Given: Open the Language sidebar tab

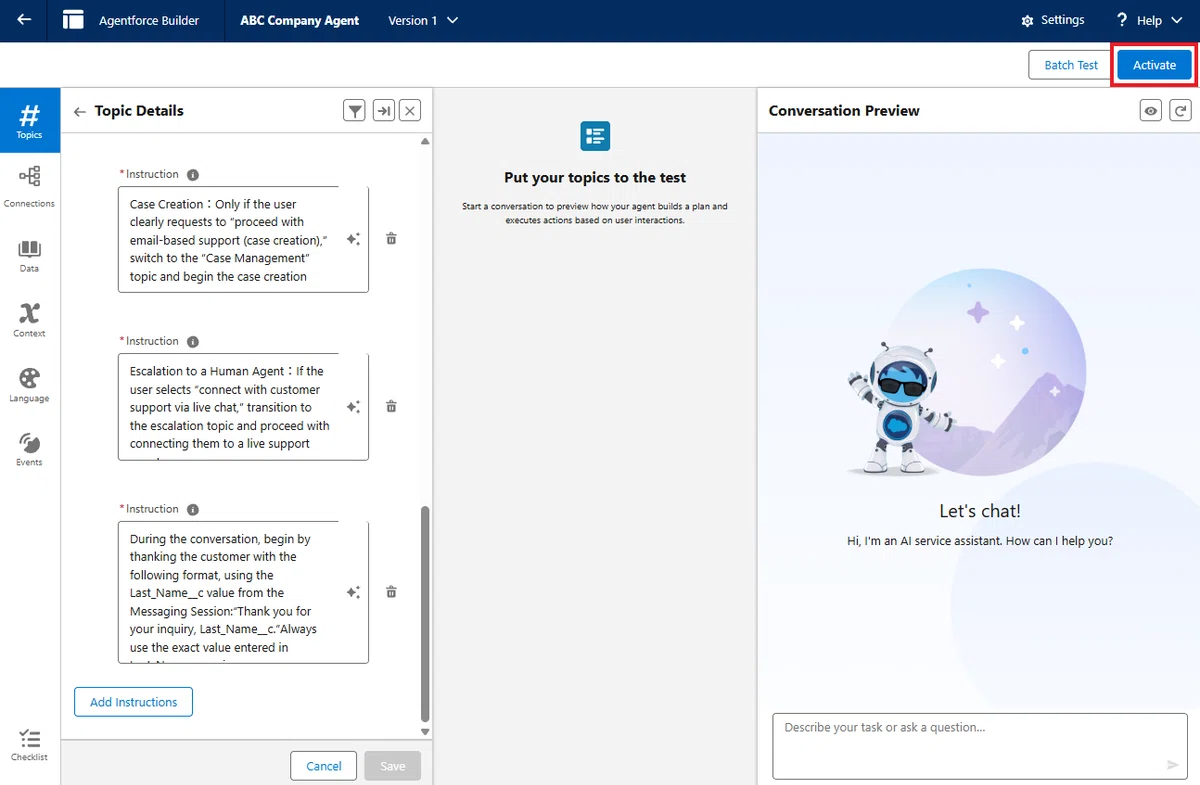Looking at the screenshot, I should [x=30, y=385].
